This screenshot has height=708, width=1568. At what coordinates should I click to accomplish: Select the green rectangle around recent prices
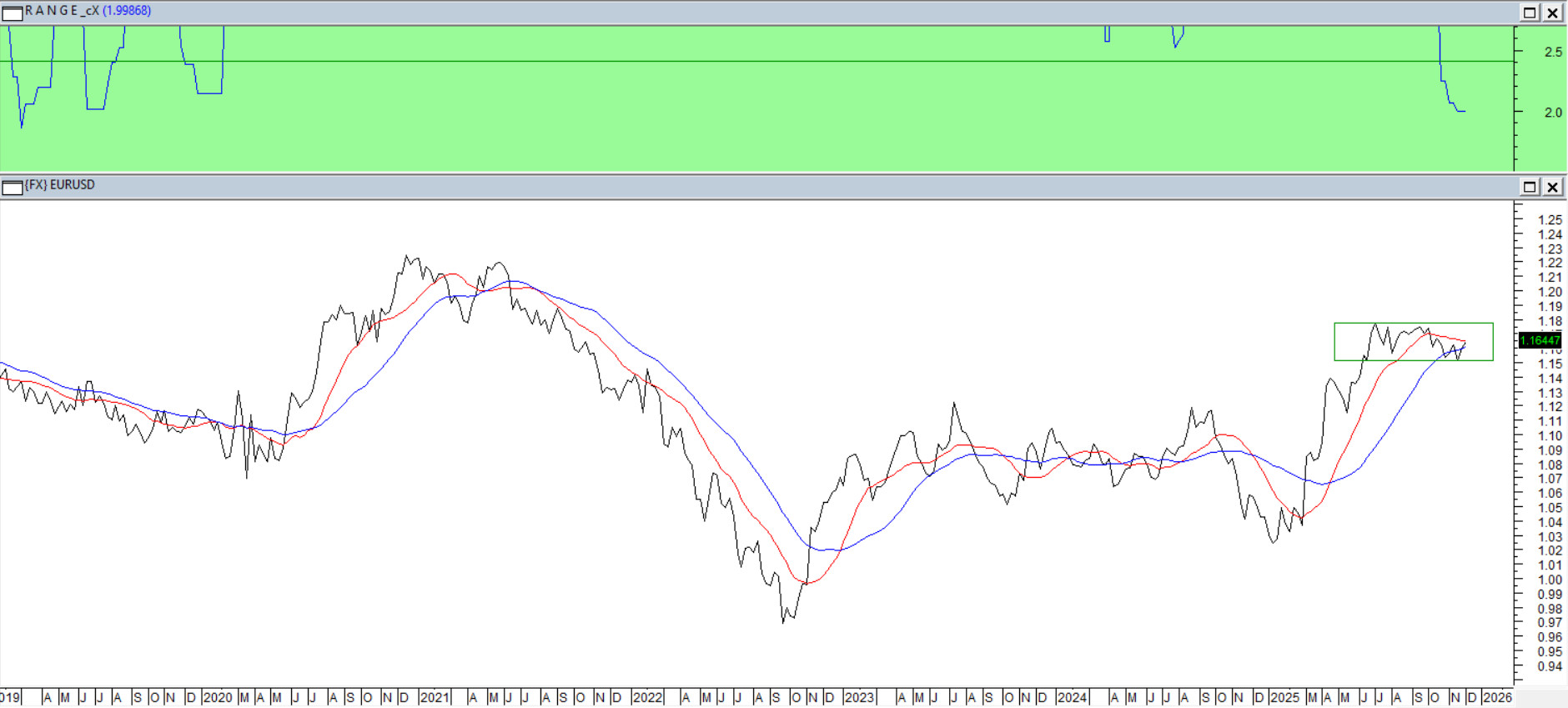point(1413,324)
